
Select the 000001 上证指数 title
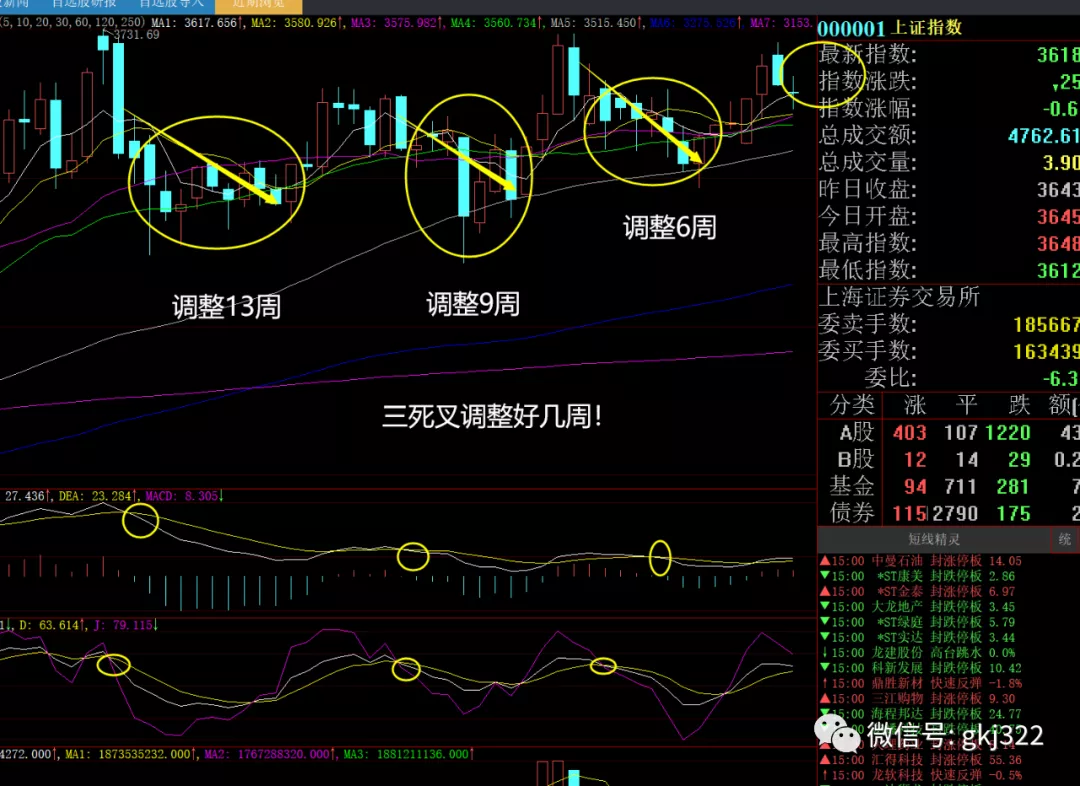click(890, 28)
